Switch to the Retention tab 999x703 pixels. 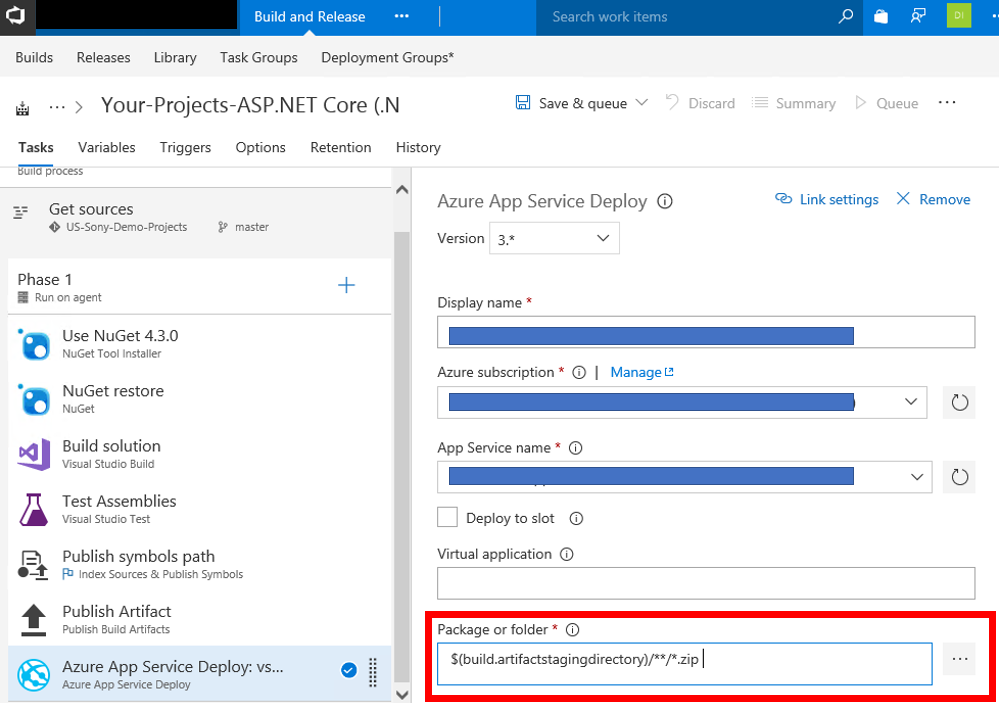(x=341, y=147)
